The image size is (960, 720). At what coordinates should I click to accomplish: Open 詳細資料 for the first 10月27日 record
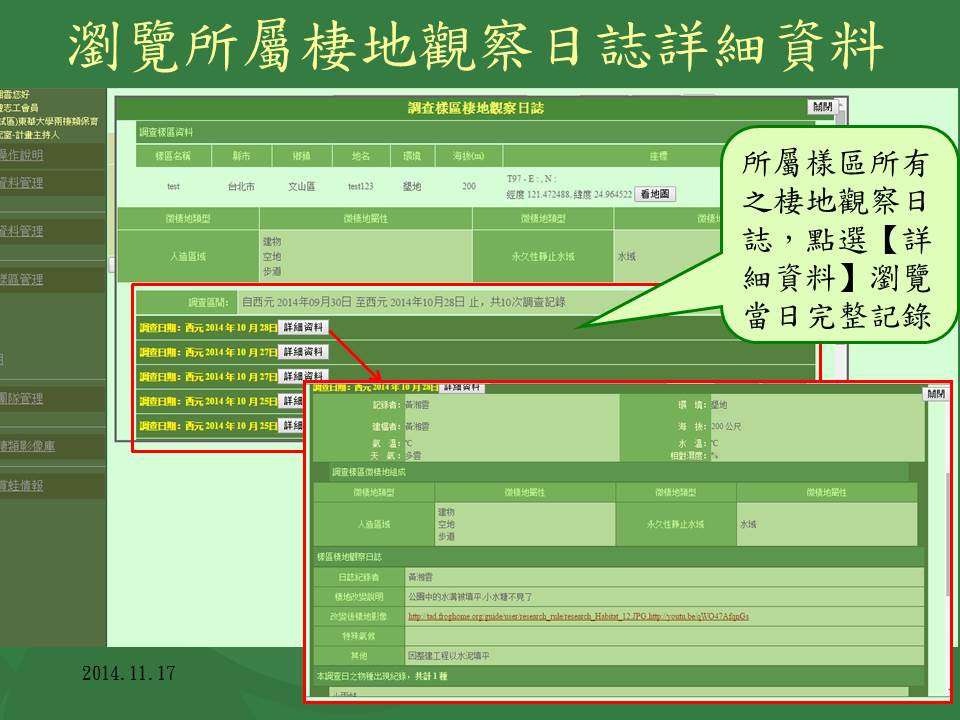(x=302, y=352)
